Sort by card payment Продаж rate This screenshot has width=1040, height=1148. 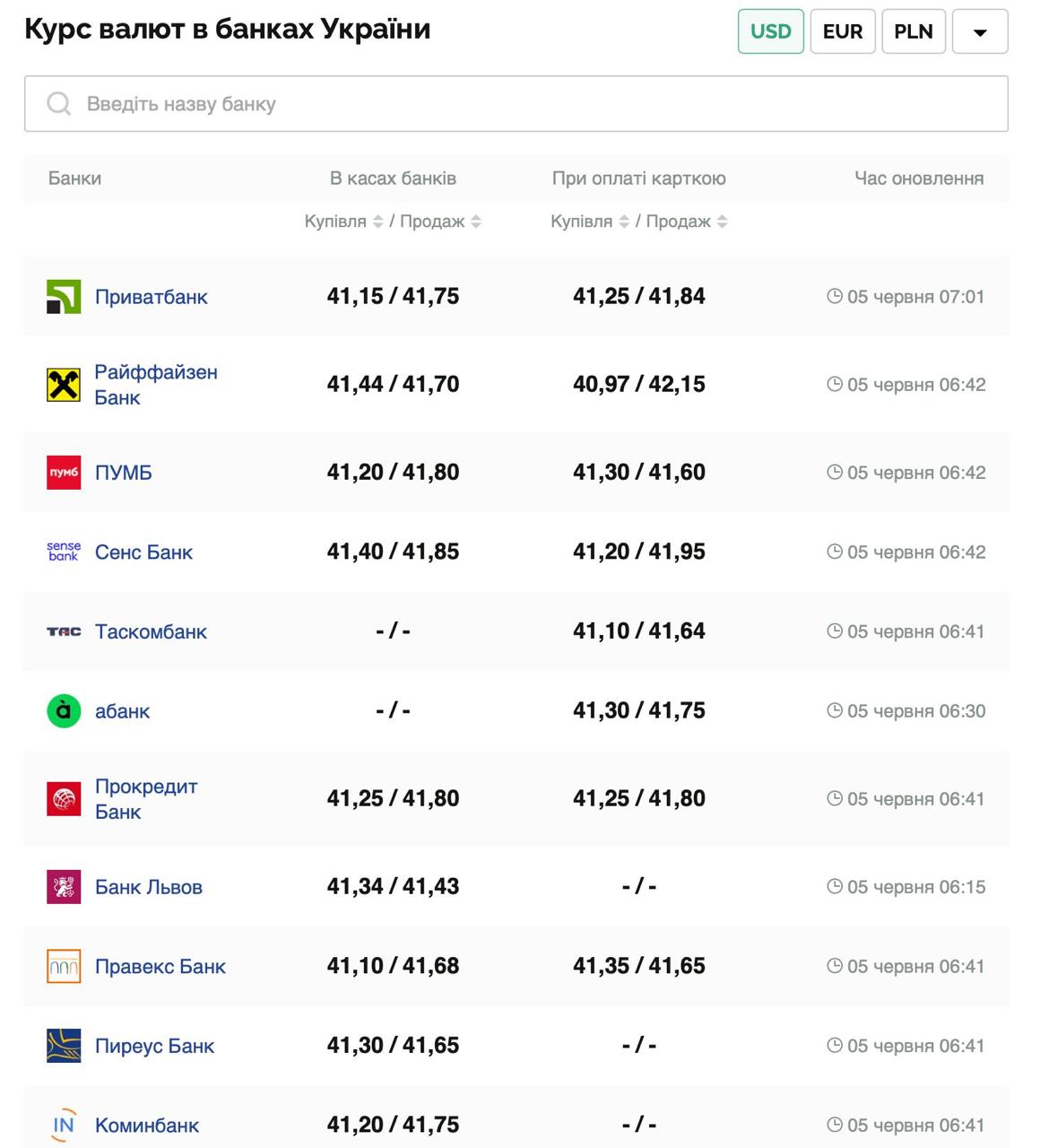(x=722, y=222)
